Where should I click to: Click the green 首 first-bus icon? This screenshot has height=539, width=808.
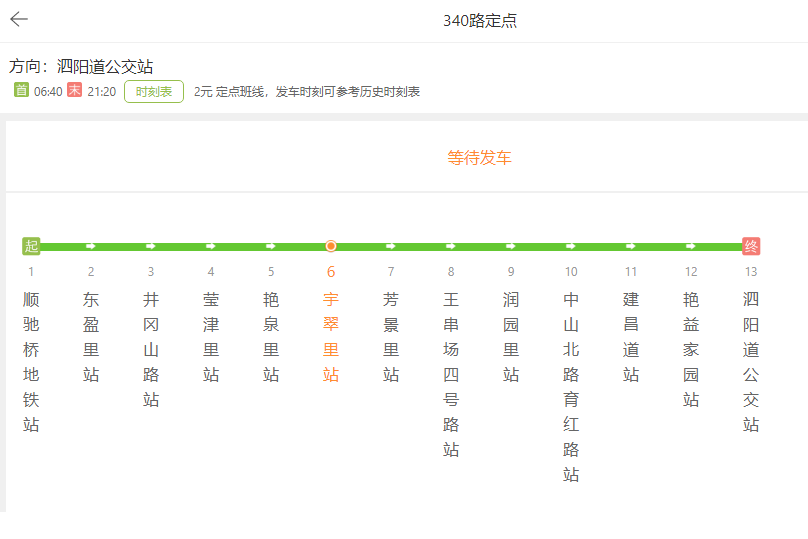[21, 90]
